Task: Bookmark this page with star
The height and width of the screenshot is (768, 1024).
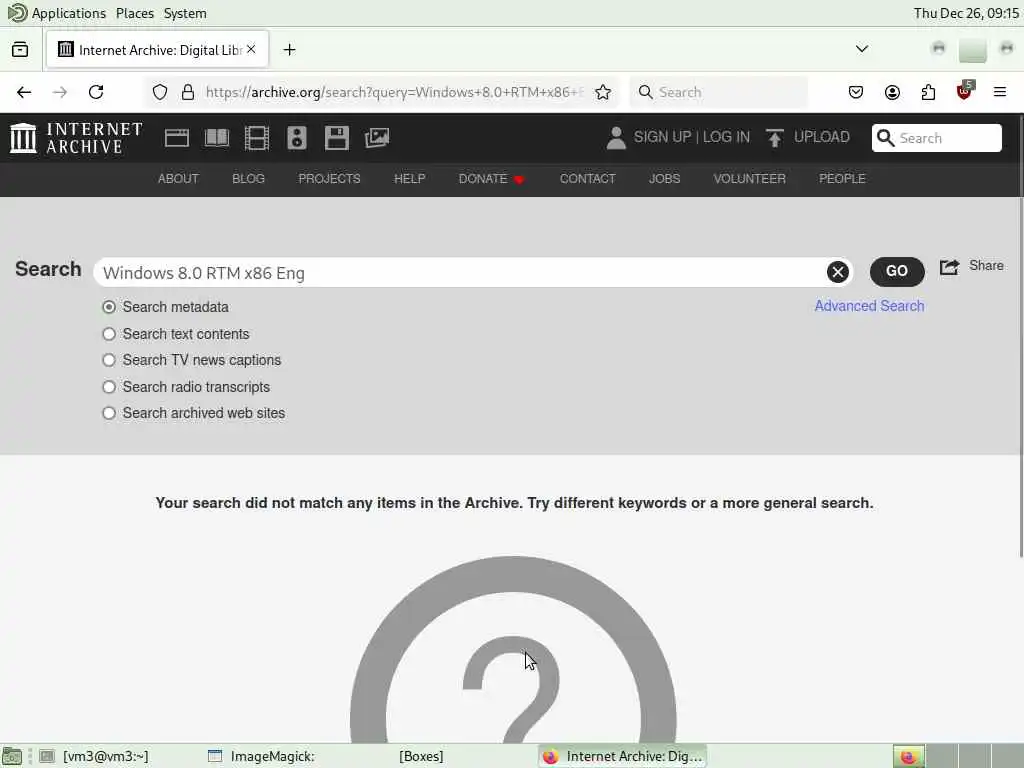Action: click(603, 92)
